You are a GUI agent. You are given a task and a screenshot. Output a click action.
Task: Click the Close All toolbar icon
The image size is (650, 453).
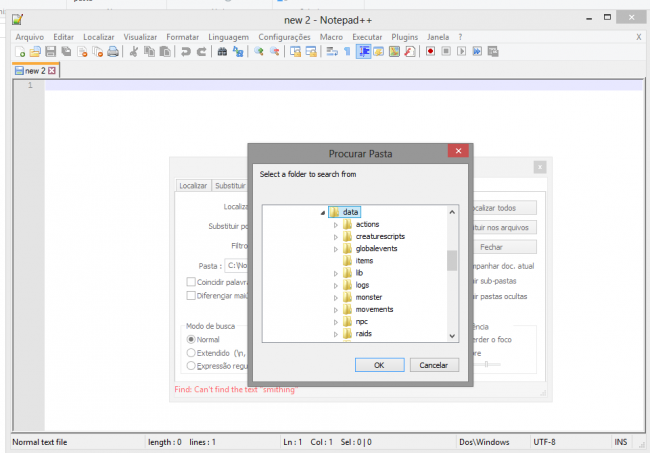click(97, 51)
